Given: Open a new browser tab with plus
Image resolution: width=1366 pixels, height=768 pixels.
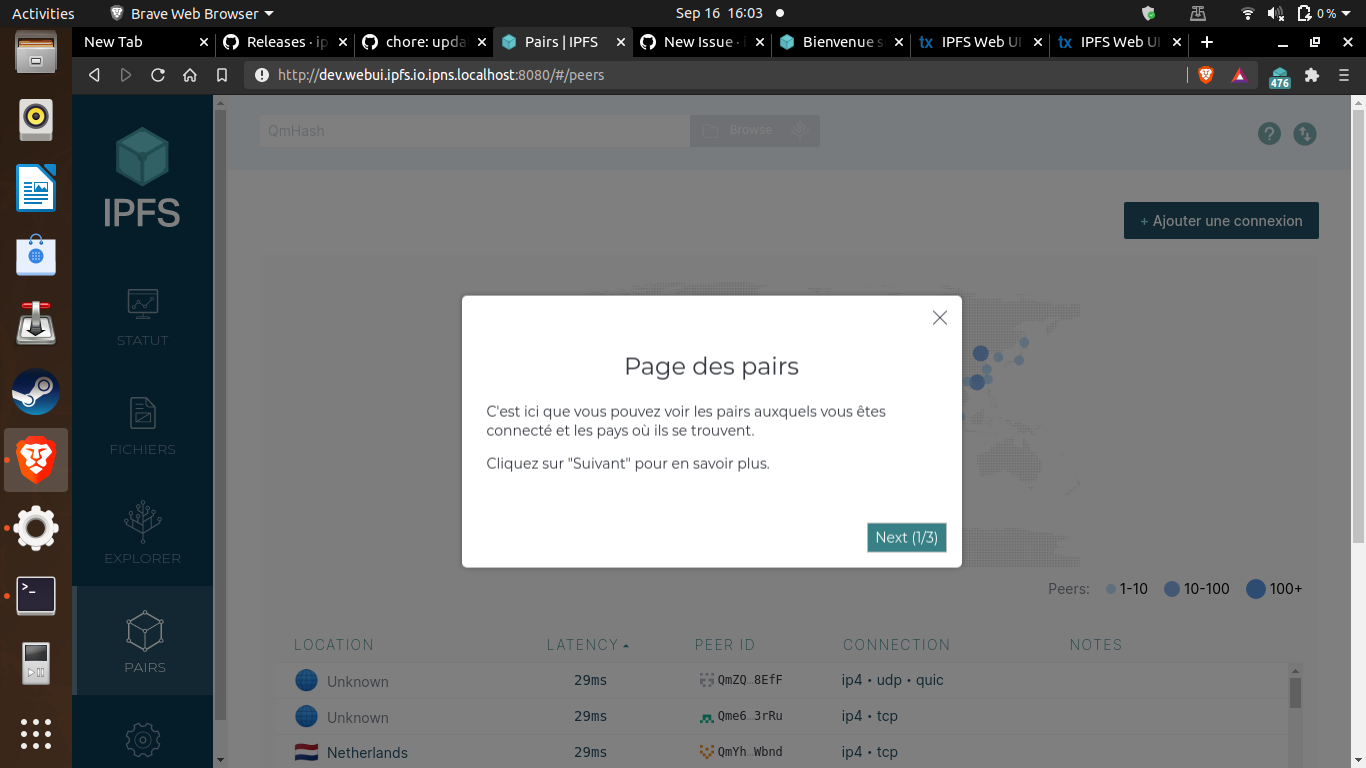Looking at the screenshot, I should tap(1207, 42).
